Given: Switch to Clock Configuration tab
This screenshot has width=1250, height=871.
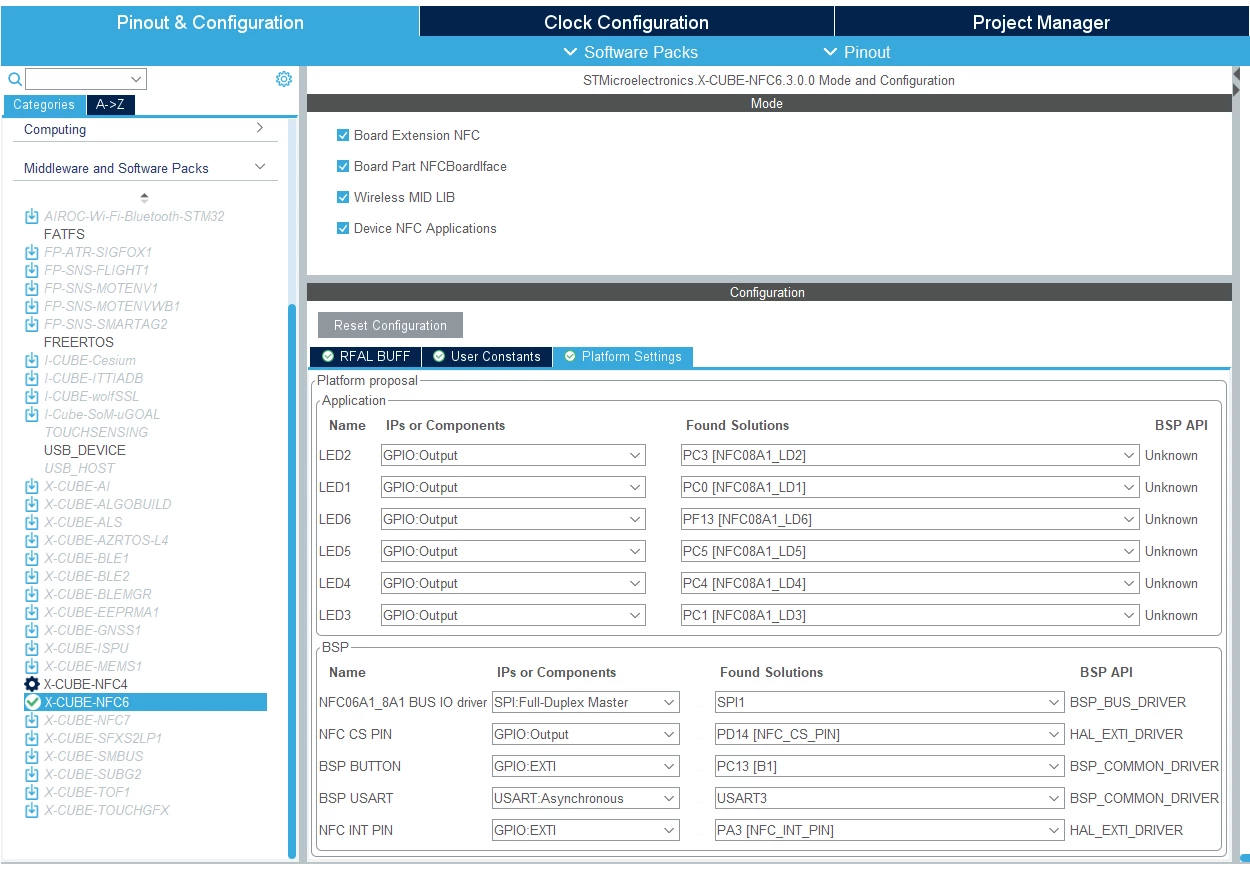Looking at the screenshot, I should click(x=626, y=22).
